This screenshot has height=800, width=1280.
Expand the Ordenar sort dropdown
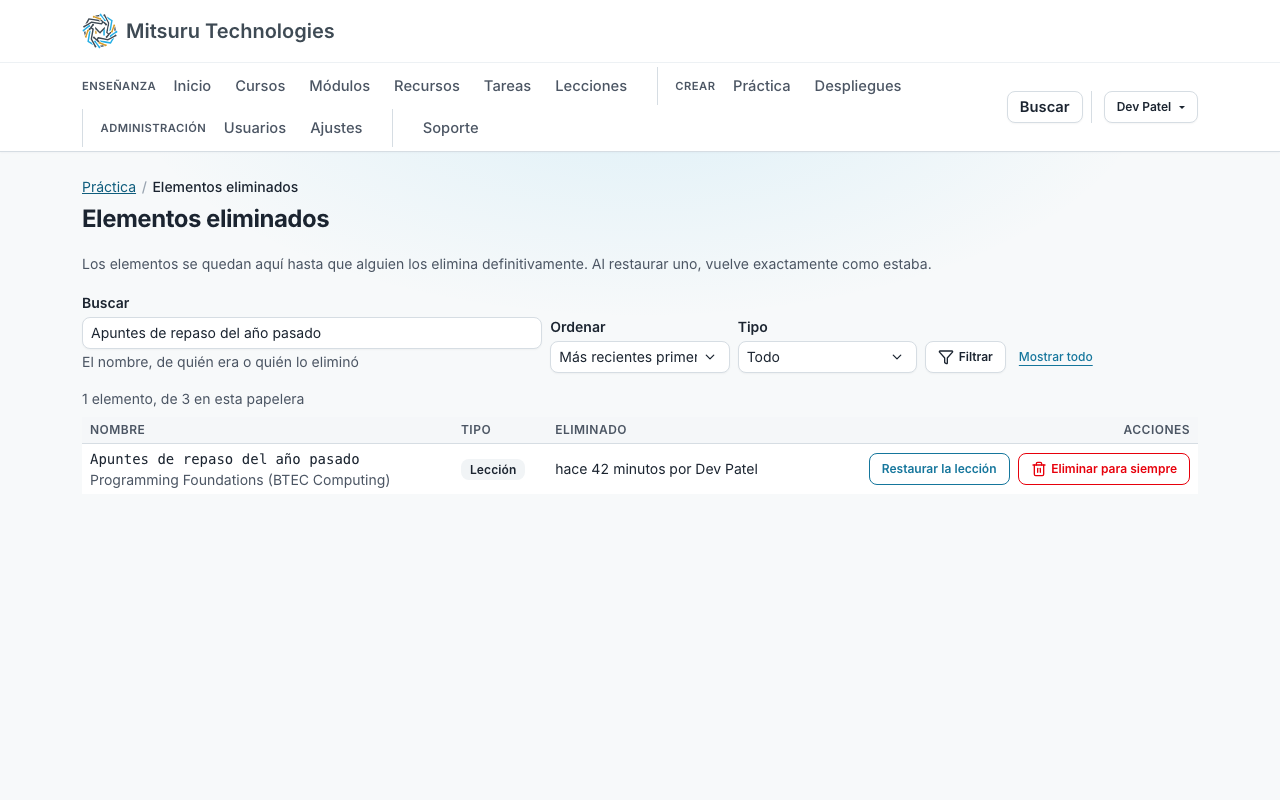pyautogui.click(x=640, y=357)
